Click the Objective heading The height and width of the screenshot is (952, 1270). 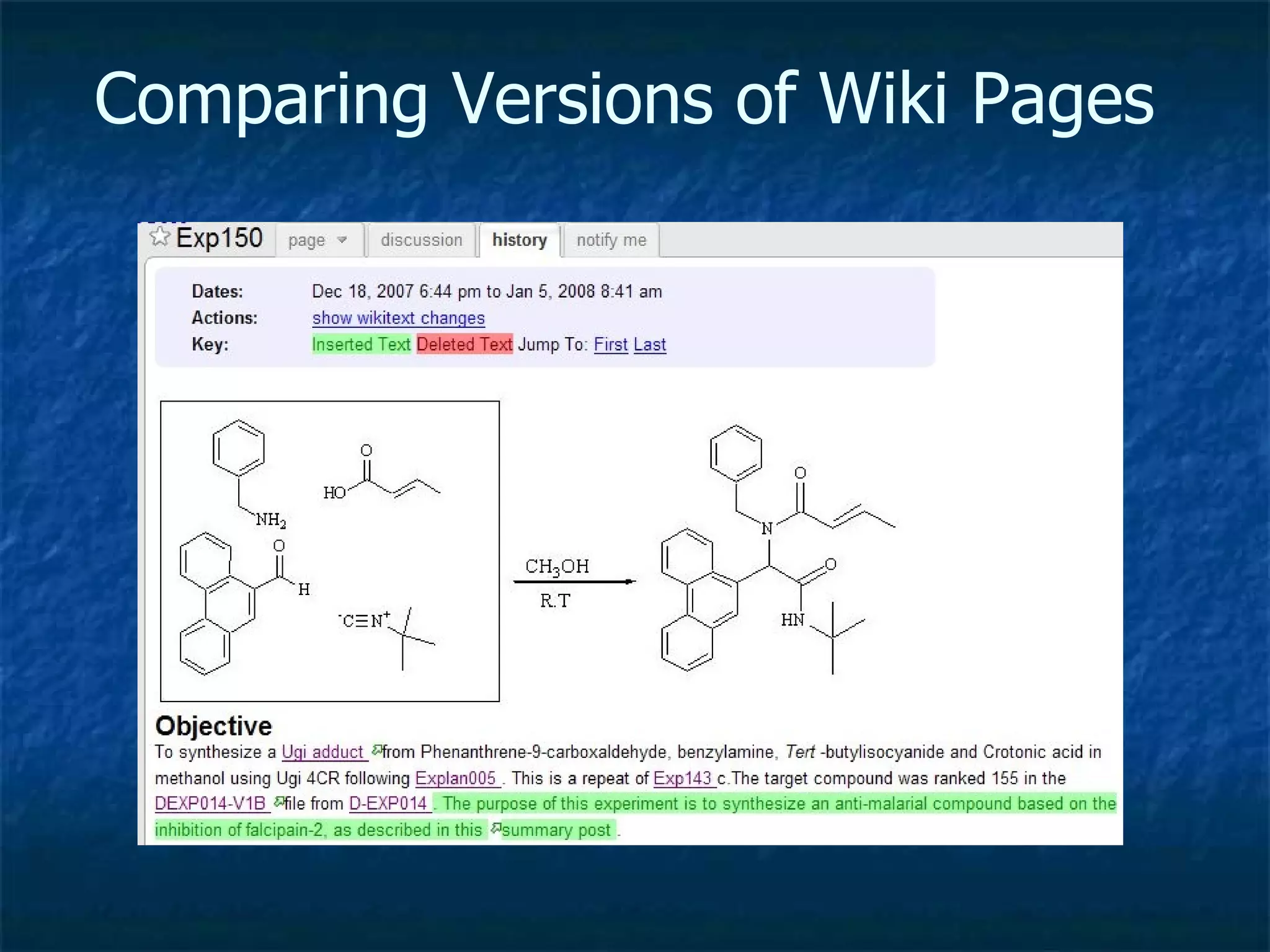(213, 726)
